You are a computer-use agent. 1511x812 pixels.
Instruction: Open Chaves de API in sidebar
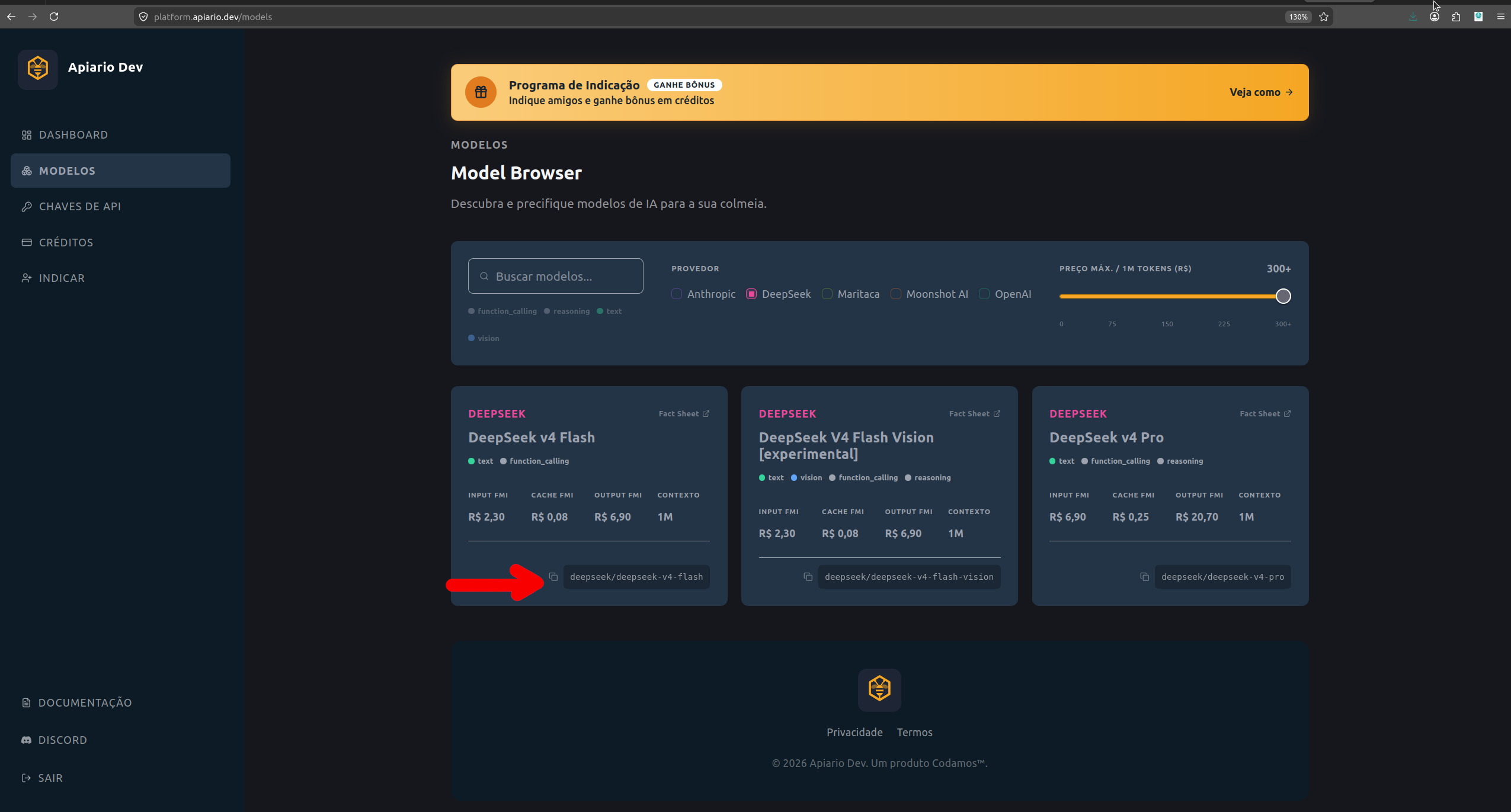tap(120, 207)
